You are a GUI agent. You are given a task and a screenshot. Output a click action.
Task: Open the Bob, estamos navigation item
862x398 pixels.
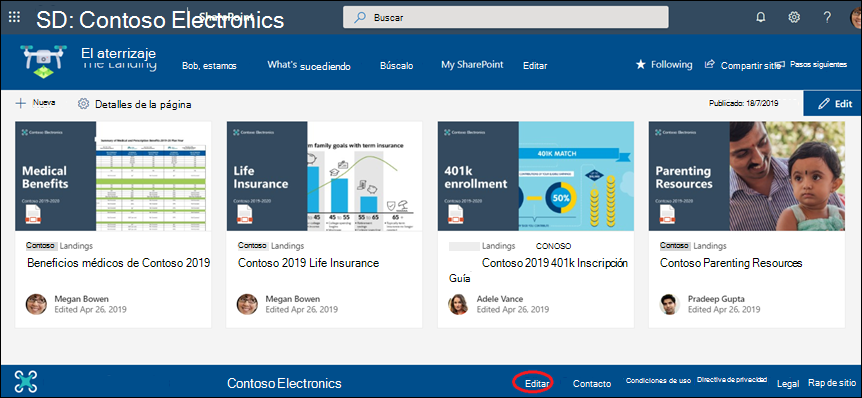209,65
